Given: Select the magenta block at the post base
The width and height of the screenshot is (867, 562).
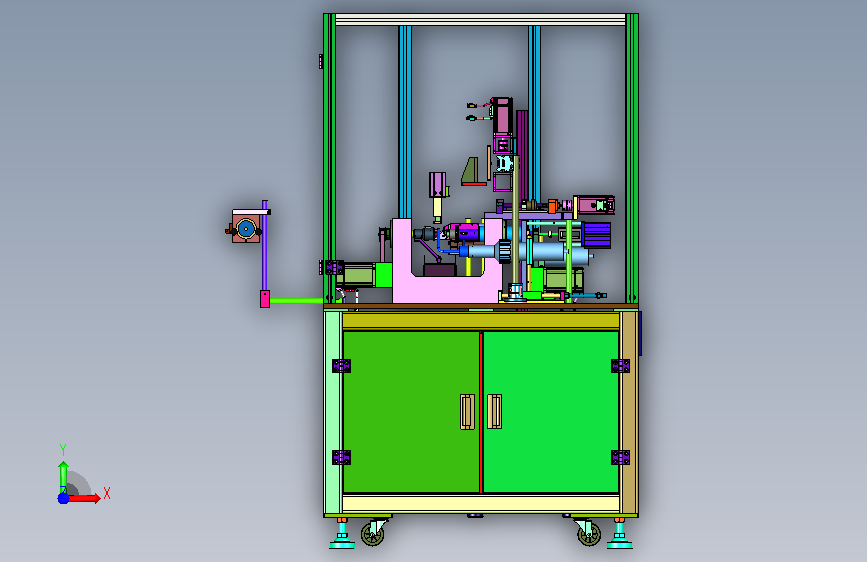Looking at the screenshot, I should (265, 299).
